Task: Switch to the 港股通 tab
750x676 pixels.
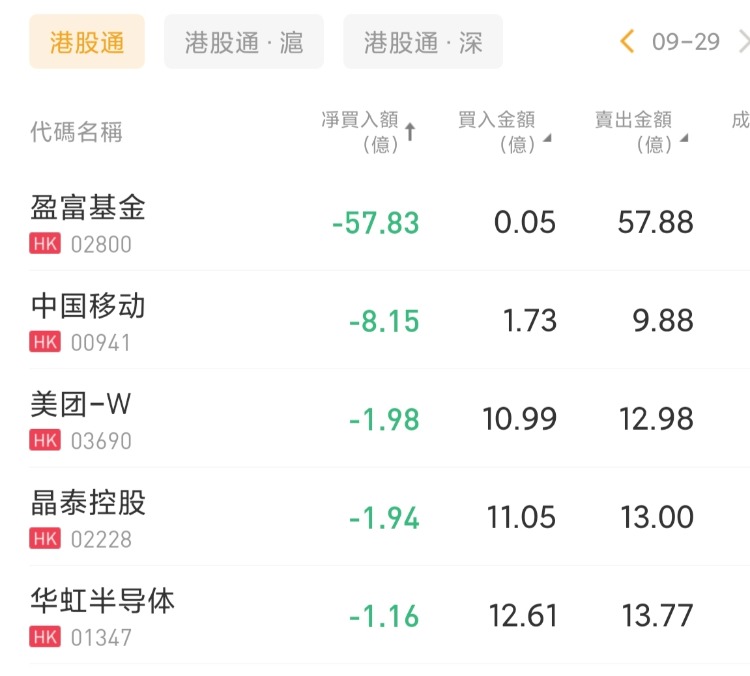Action: [87, 42]
